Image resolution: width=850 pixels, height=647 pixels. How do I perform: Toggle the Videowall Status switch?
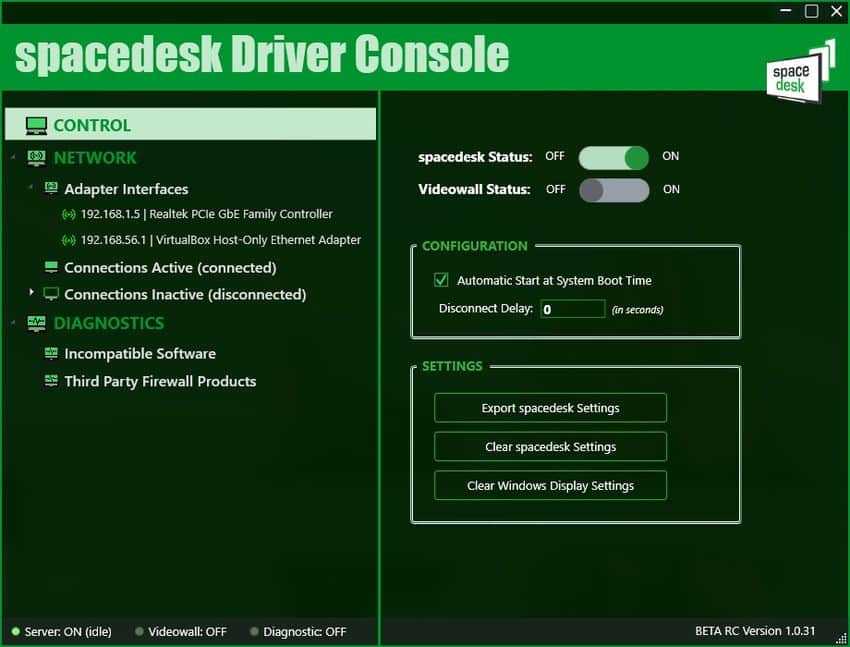[614, 190]
